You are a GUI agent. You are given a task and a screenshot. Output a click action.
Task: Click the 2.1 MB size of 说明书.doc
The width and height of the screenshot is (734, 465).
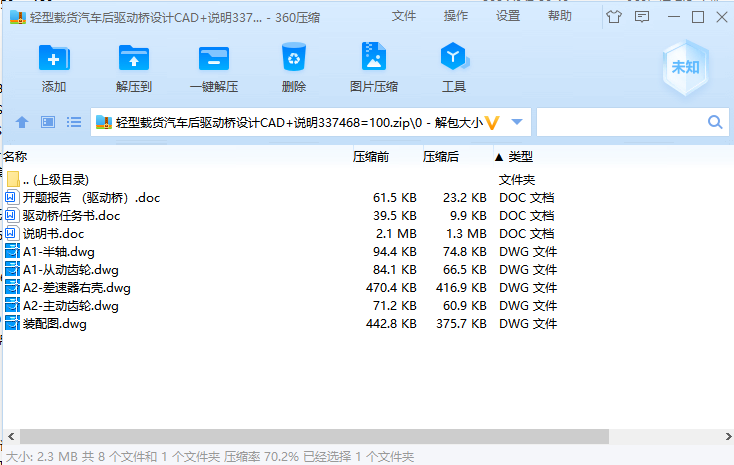coord(396,234)
